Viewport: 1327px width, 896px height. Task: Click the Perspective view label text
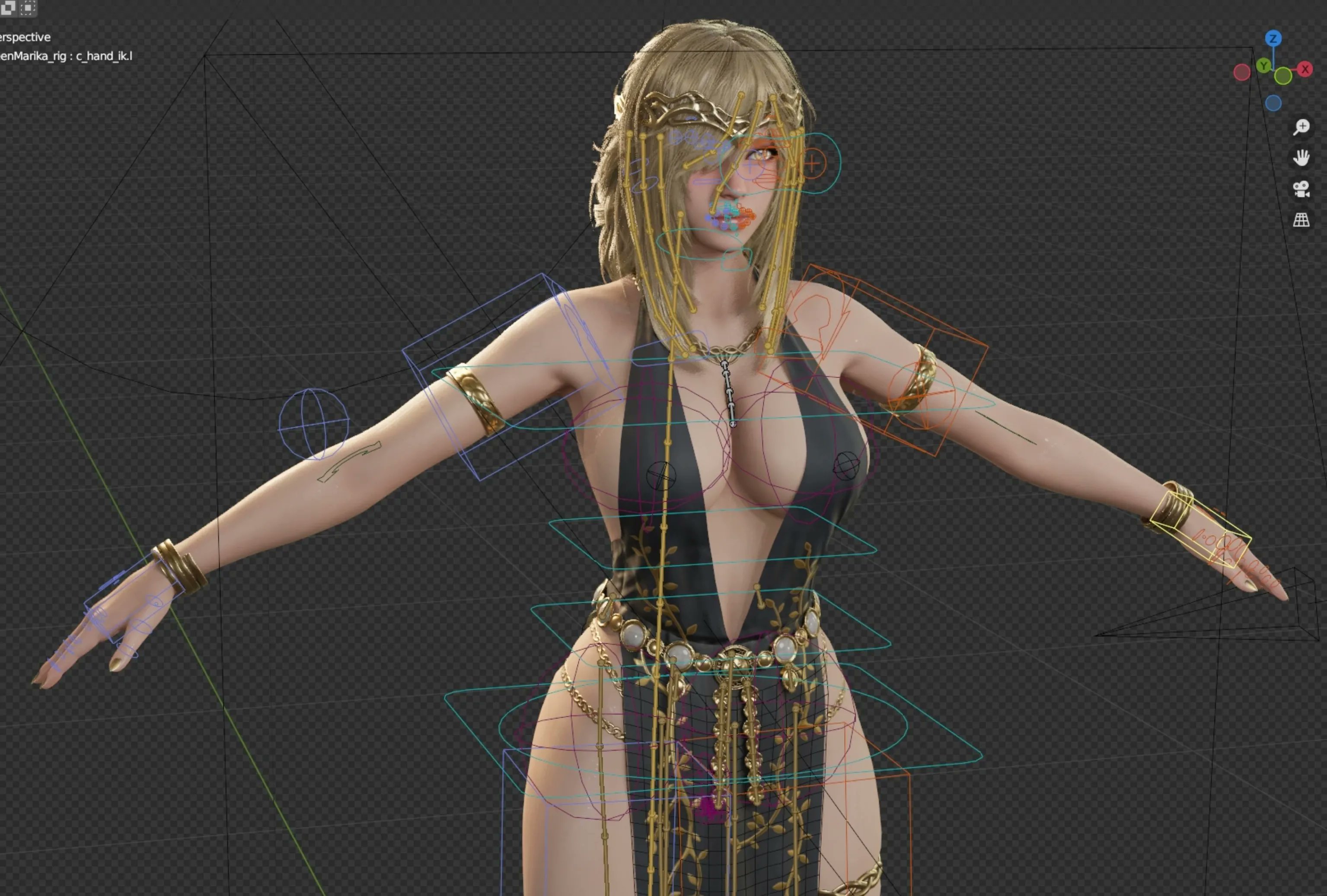coord(25,37)
